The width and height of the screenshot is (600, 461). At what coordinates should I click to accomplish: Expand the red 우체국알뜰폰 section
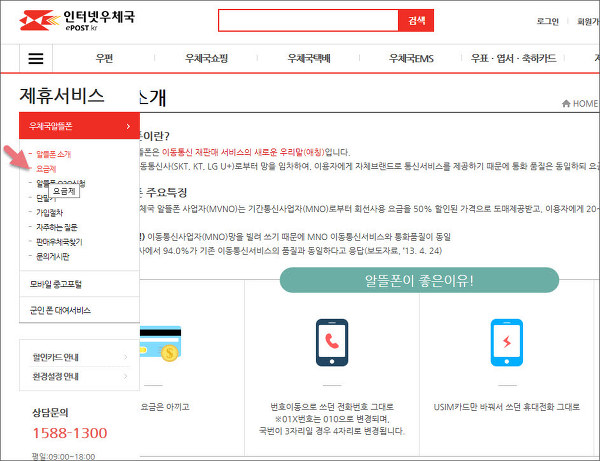[x=79, y=125]
